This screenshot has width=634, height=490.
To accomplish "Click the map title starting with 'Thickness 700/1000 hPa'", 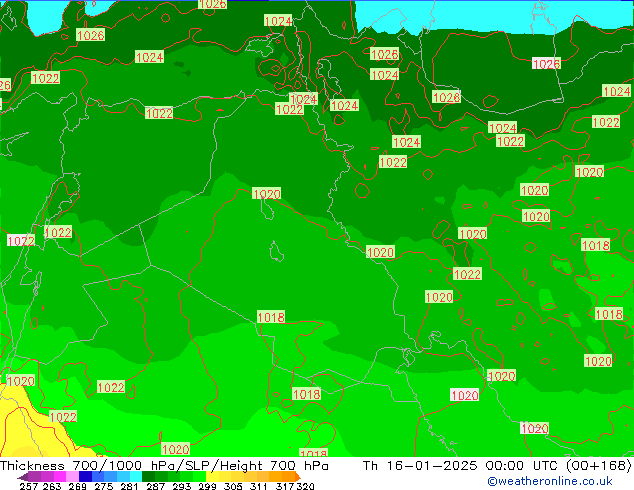I will point(164,465).
